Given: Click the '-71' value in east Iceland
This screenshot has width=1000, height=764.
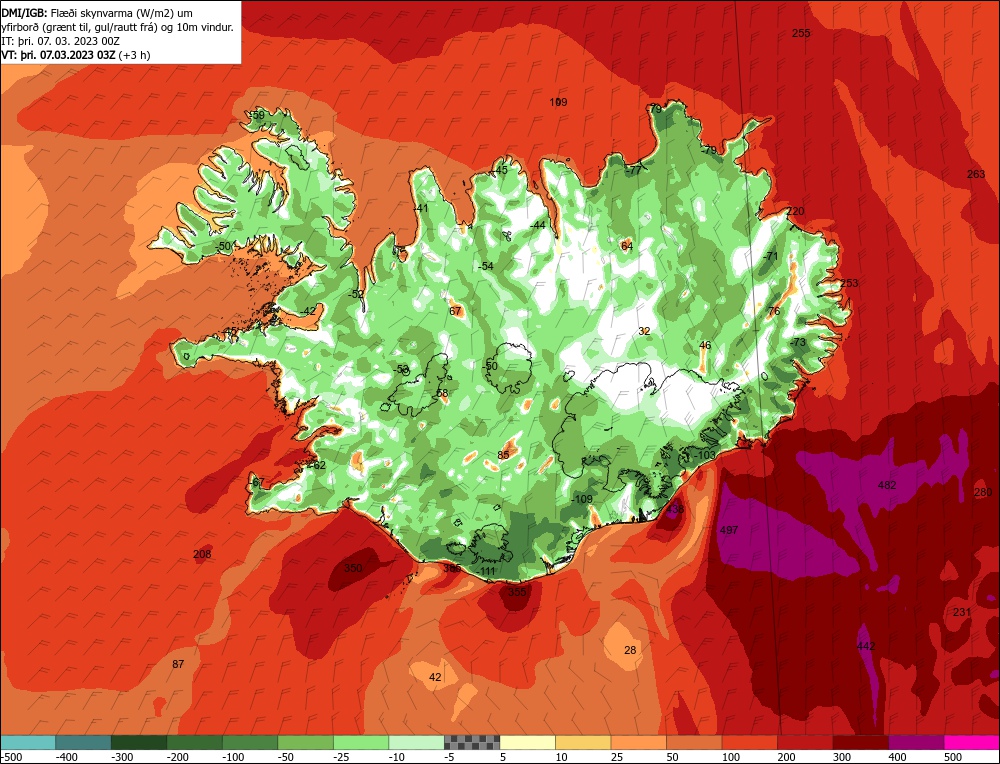Looking at the screenshot, I should 770,256.
